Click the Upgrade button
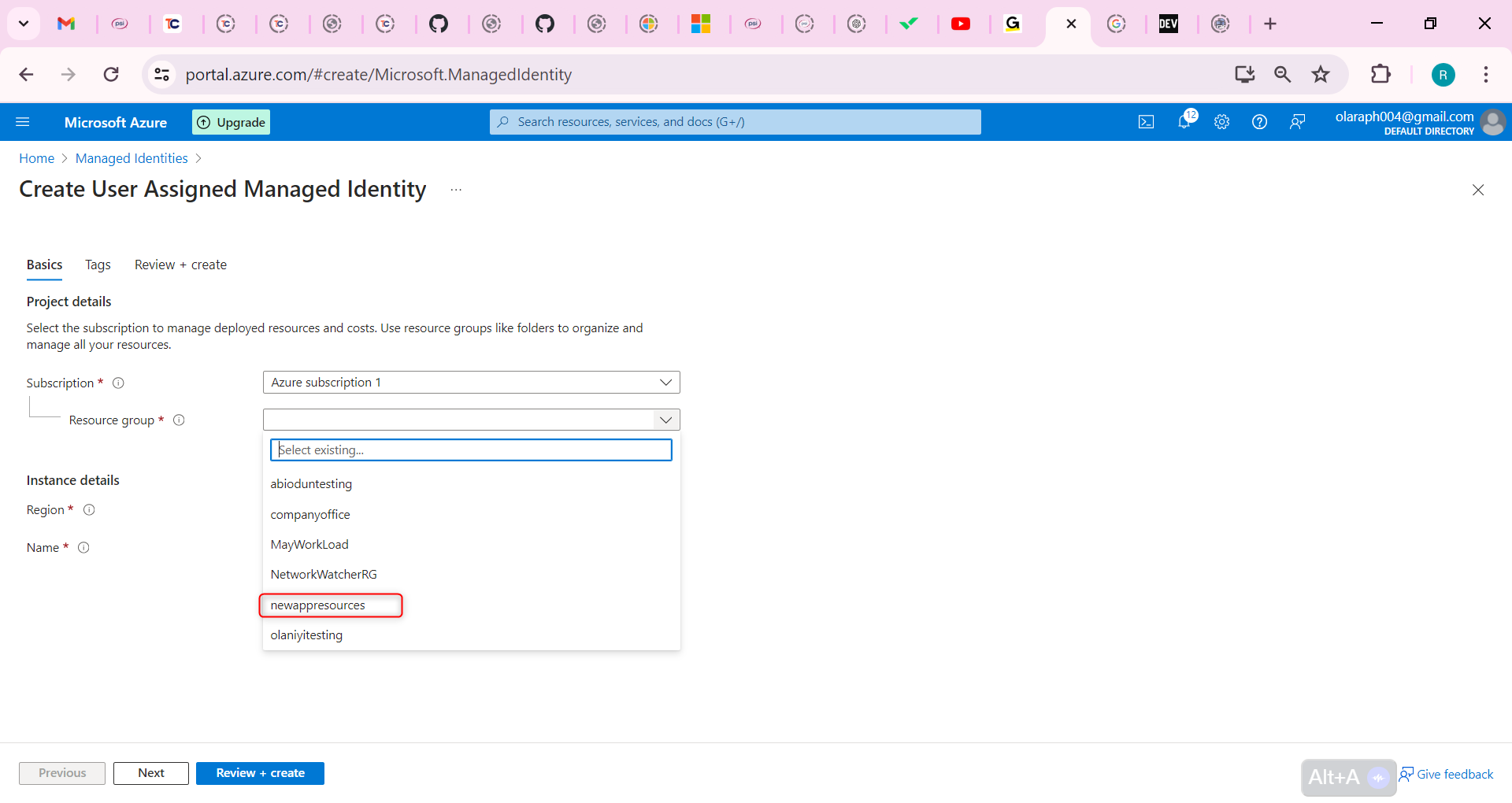 tap(231, 122)
